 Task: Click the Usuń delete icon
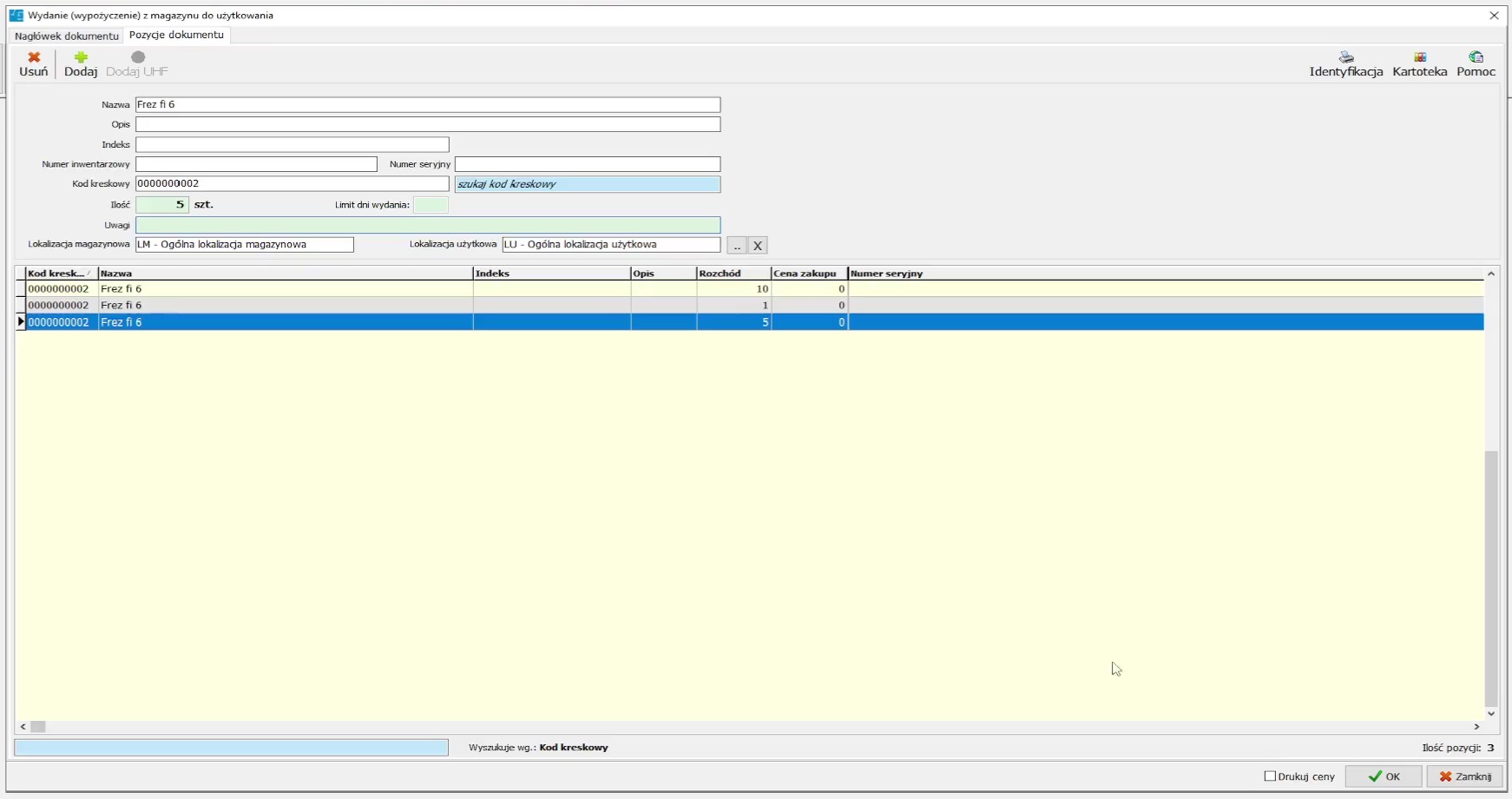[x=34, y=58]
